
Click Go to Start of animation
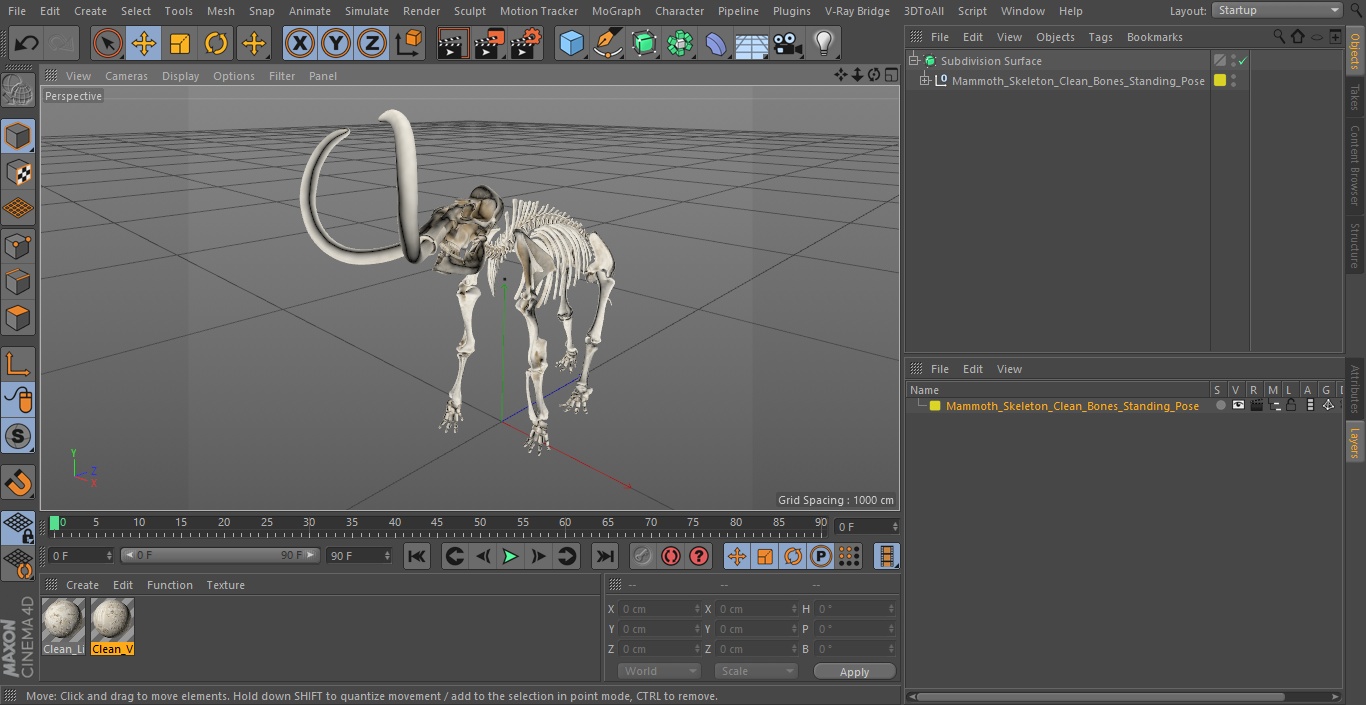417,556
